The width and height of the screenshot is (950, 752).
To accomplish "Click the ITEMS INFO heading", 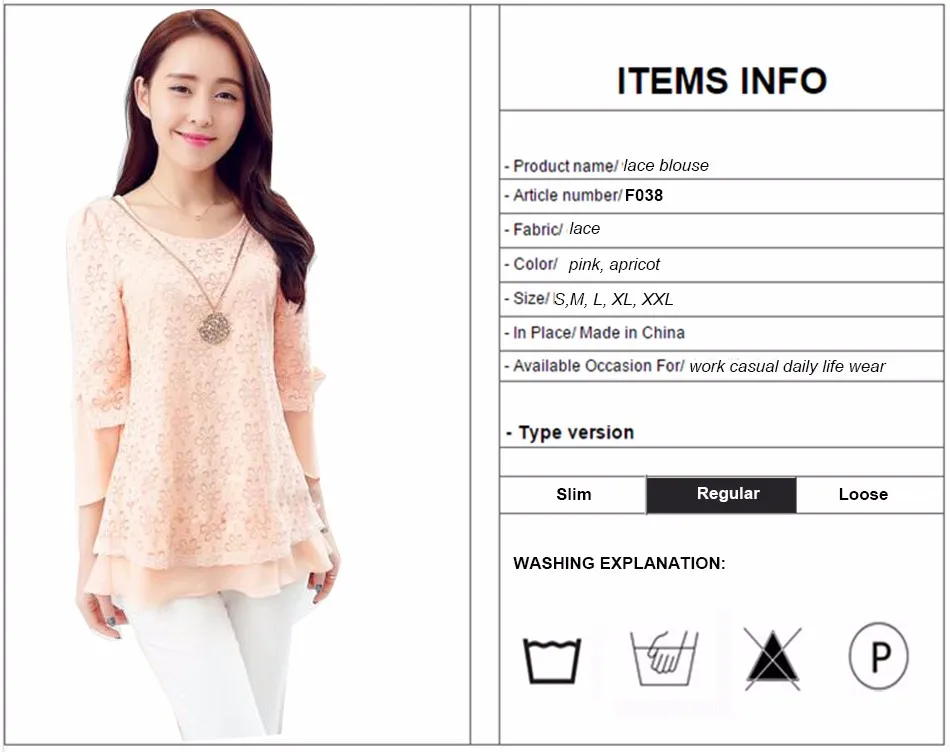I will (722, 81).
